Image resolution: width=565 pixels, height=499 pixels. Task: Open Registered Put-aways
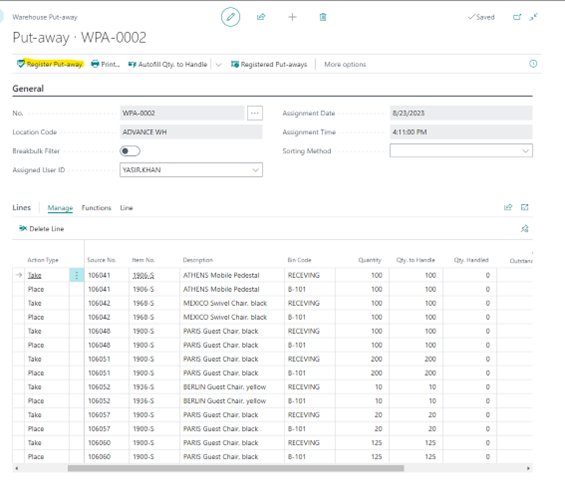pyautogui.click(x=269, y=64)
